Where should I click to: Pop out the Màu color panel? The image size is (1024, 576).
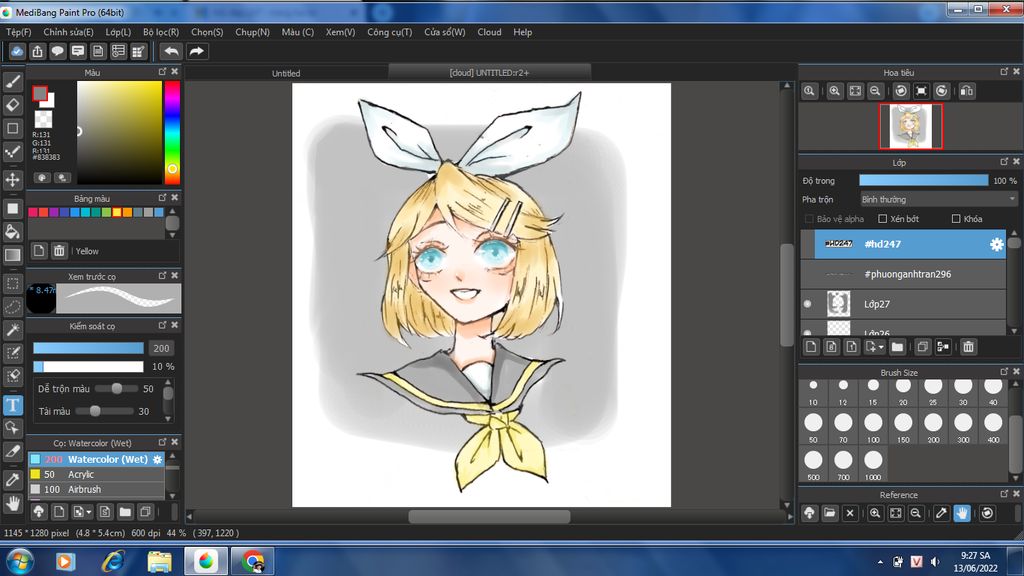[162, 71]
